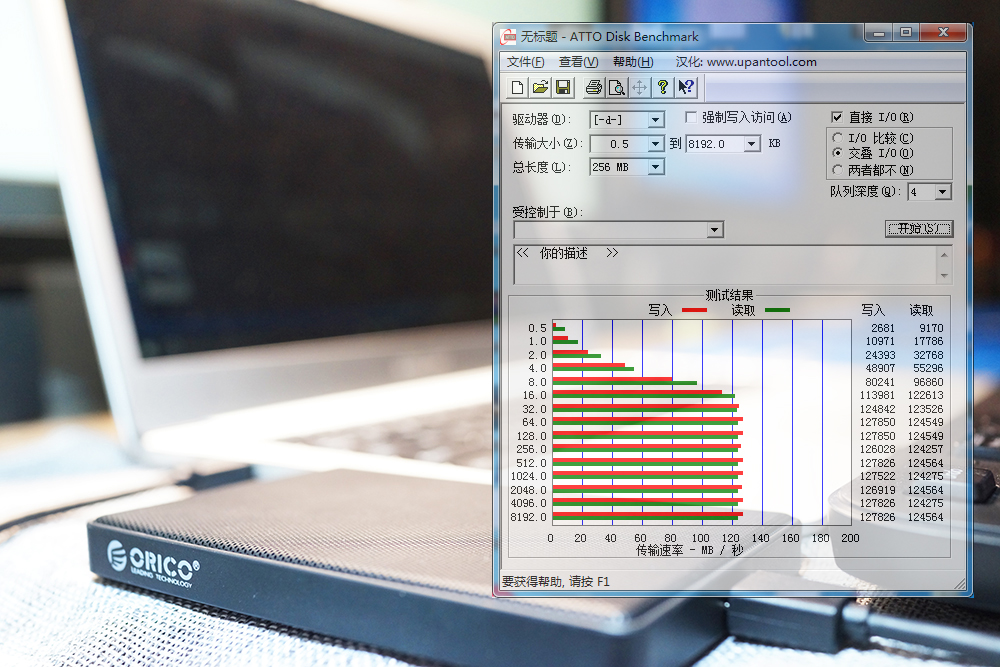1000x667 pixels.
Task: Expand the 受控制于 dropdown
Action: 715,230
